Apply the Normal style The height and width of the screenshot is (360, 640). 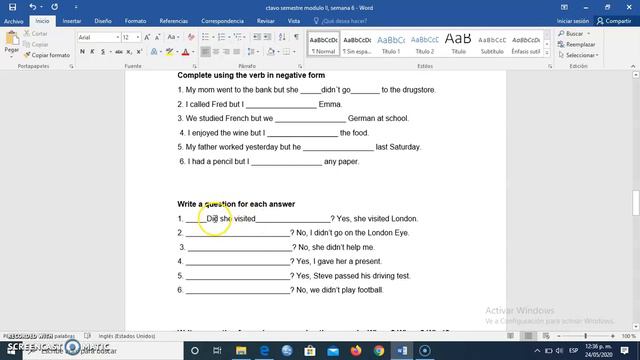pyautogui.click(x=323, y=44)
